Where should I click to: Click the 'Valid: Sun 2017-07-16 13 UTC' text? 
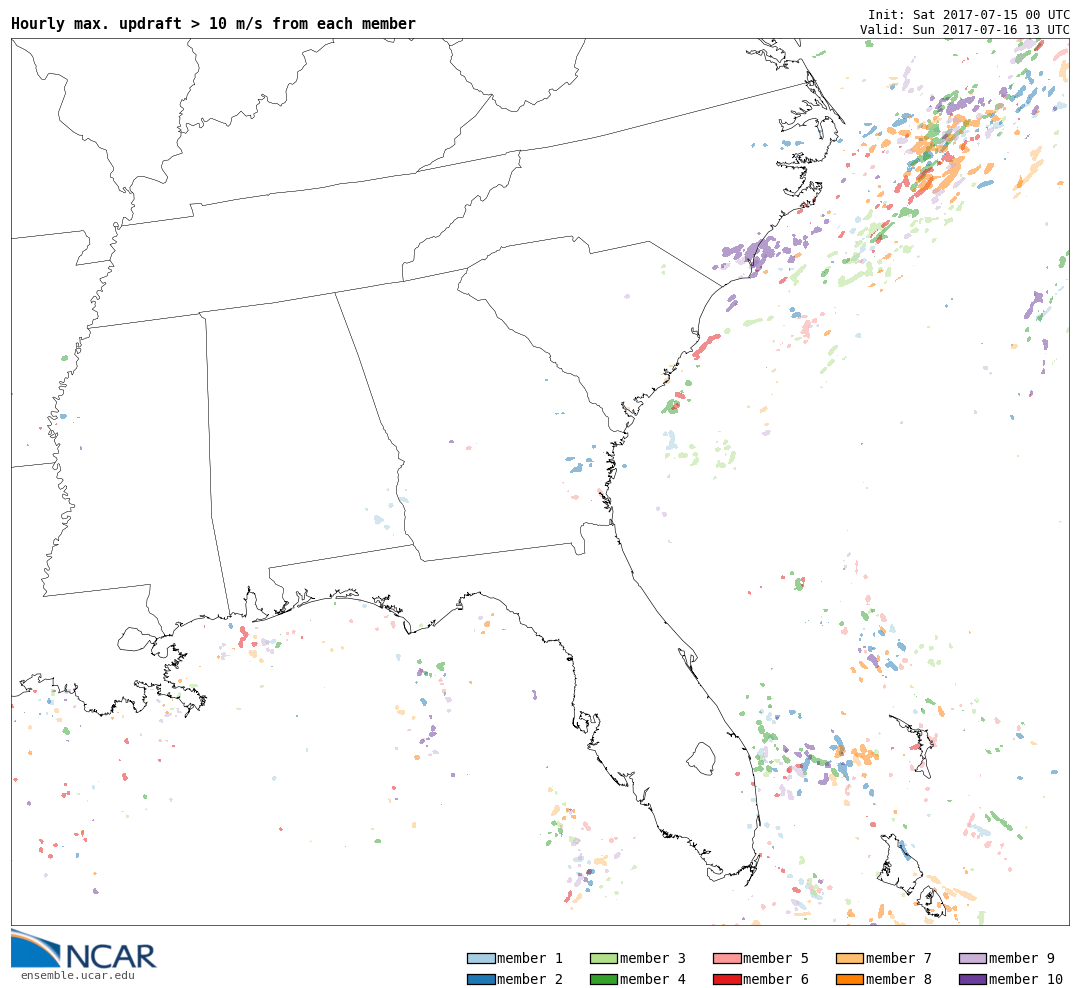coord(965,30)
